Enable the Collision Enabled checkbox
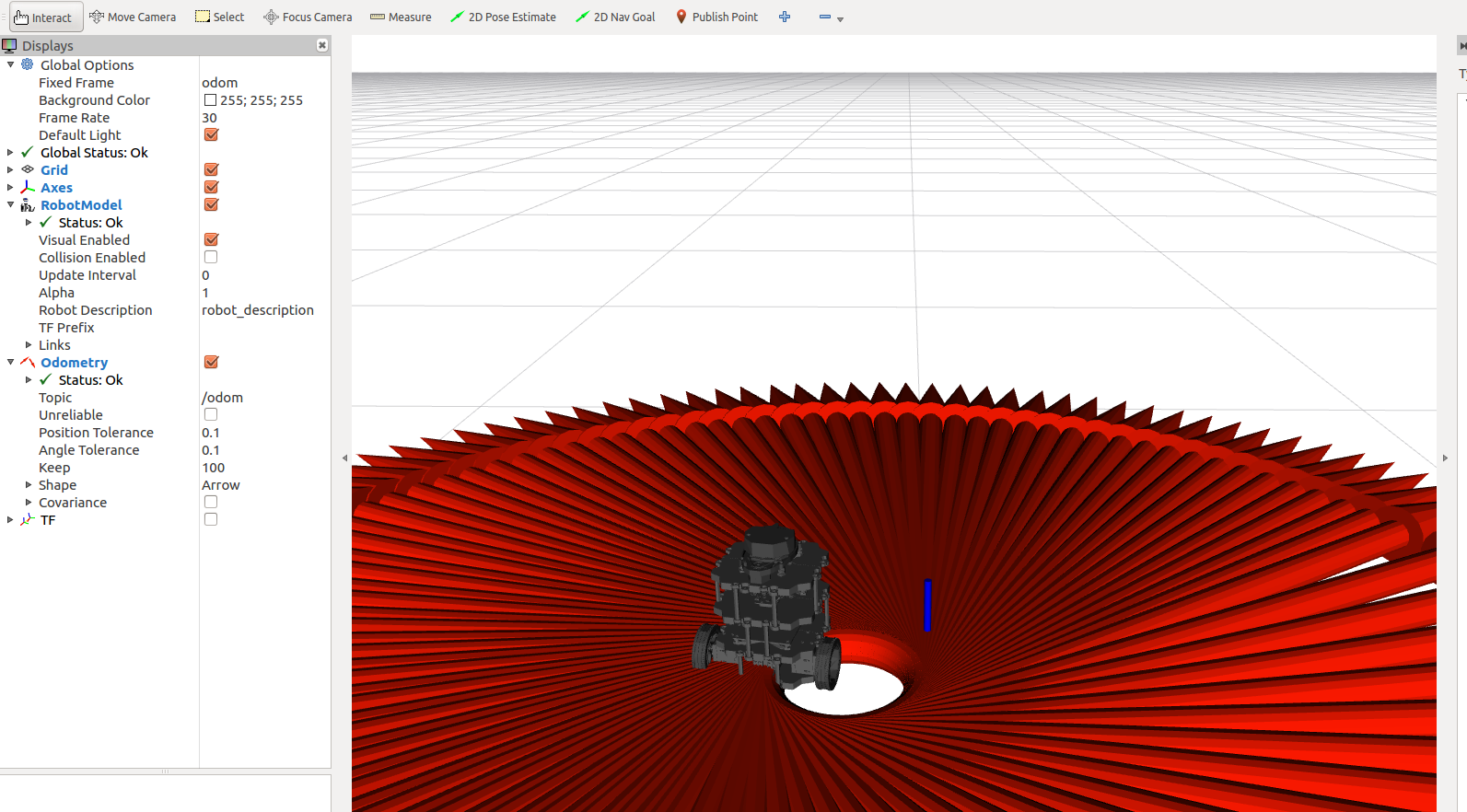 pos(211,257)
